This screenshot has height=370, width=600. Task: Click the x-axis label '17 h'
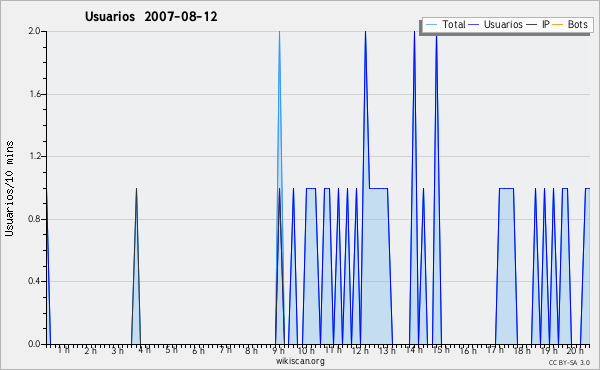(495, 350)
